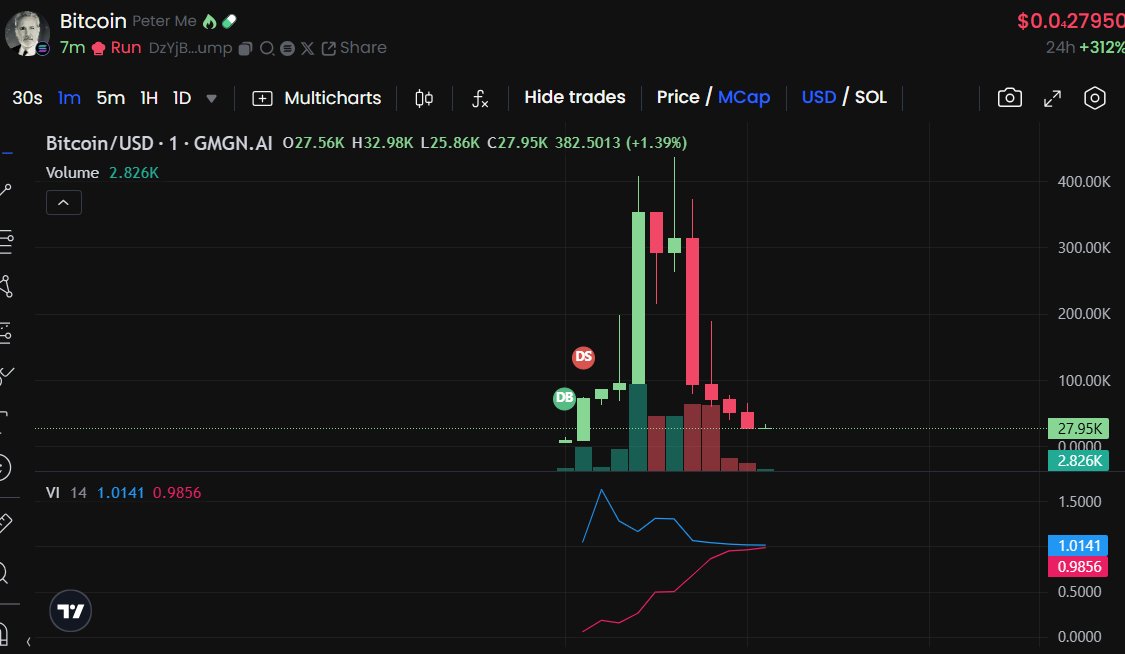Select the 30s timeframe
1125x654 pixels.
click(x=27, y=98)
